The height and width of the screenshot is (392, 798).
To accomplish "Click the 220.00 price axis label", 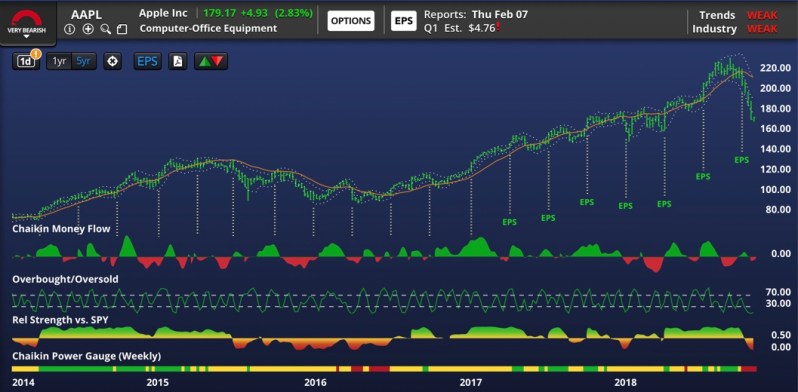I will click(x=776, y=68).
